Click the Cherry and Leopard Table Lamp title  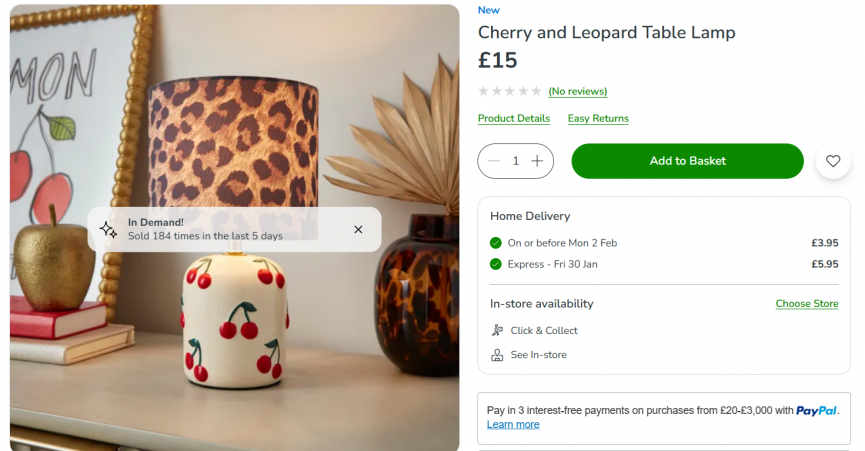pos(606,32)
